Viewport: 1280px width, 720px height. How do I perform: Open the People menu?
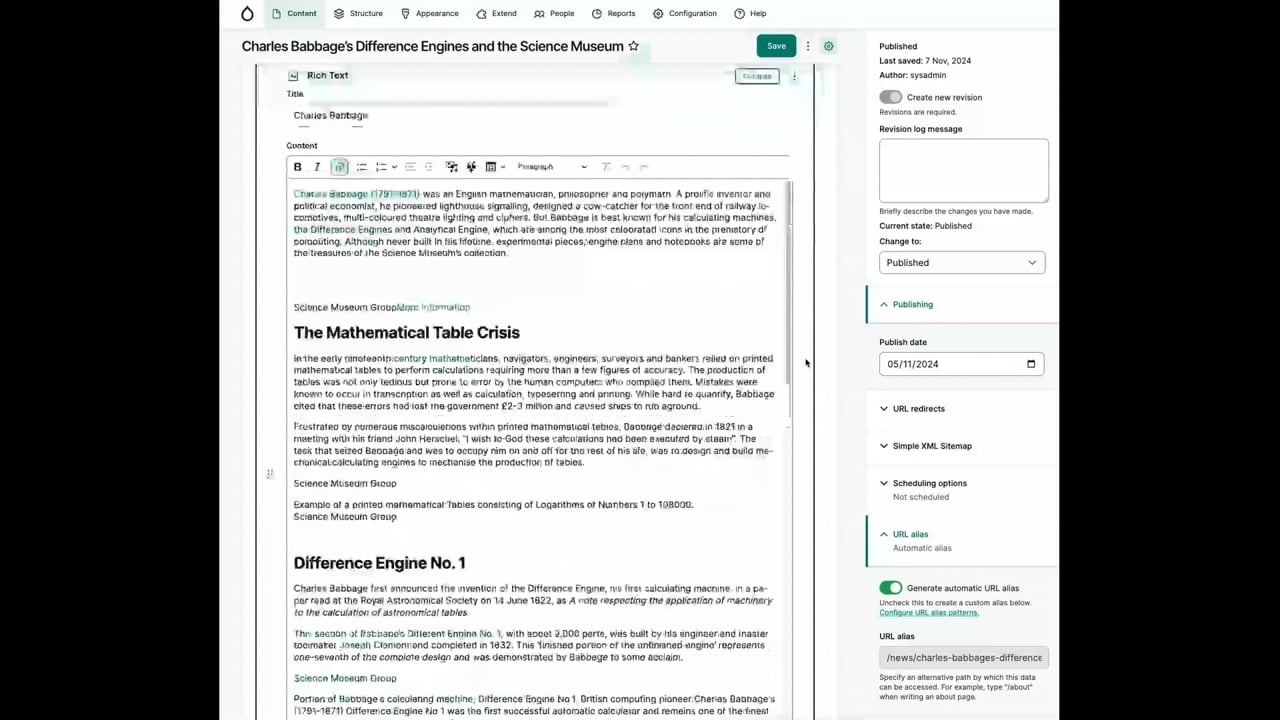point(554,14)
